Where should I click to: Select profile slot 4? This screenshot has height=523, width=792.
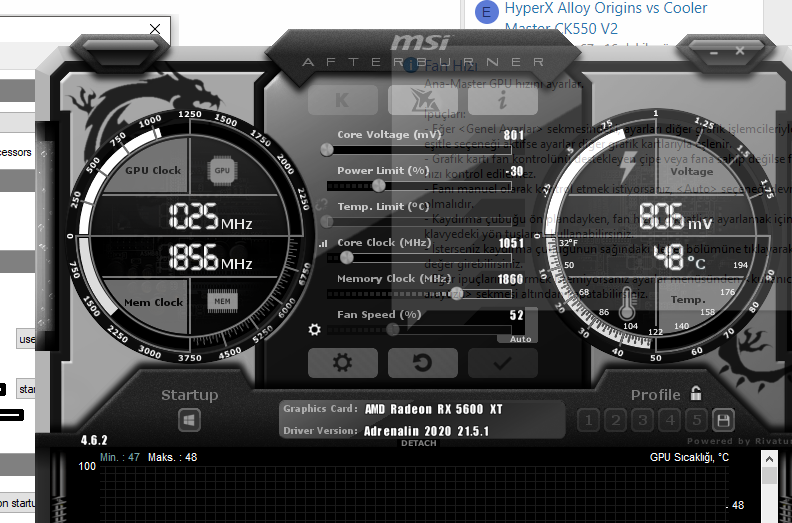click(x=670, y=420)
